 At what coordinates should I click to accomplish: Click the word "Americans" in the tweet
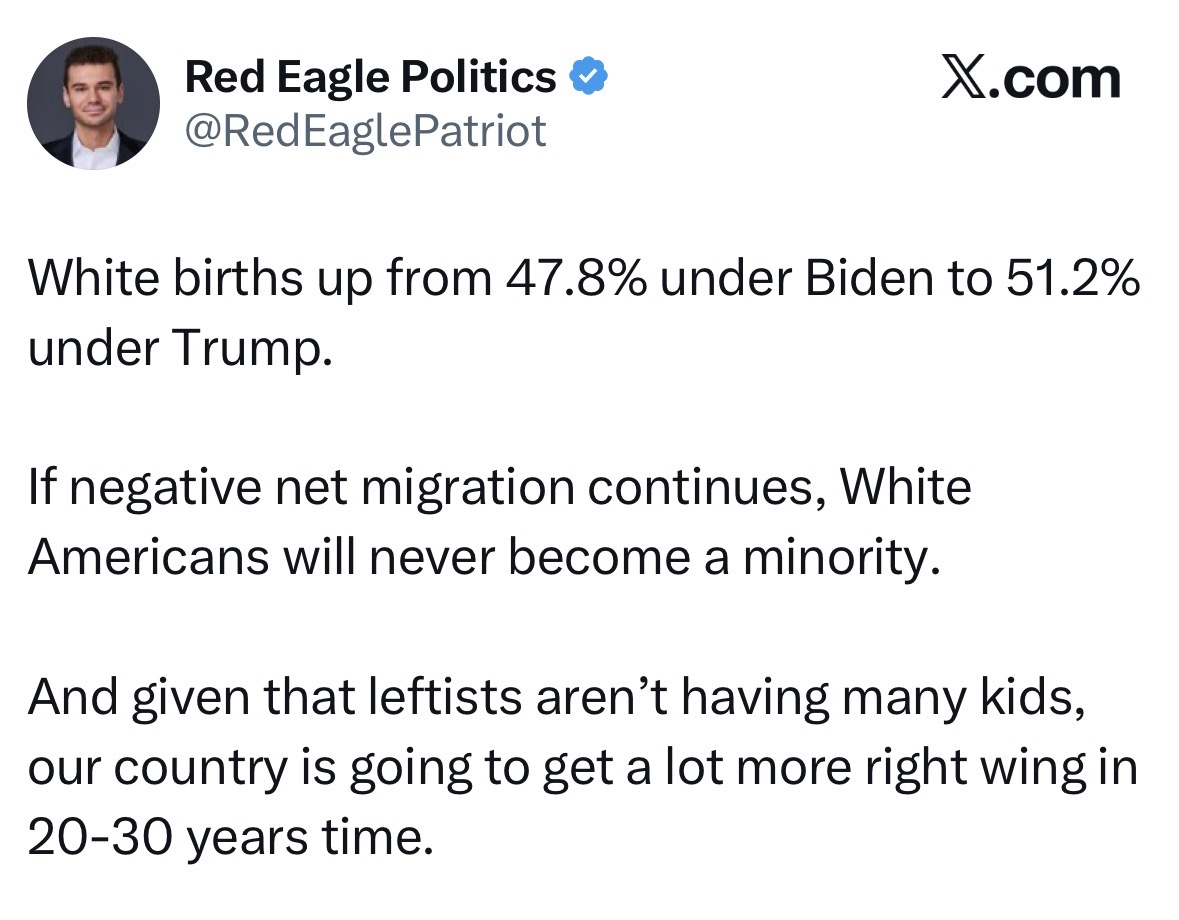tap(148, 558)
